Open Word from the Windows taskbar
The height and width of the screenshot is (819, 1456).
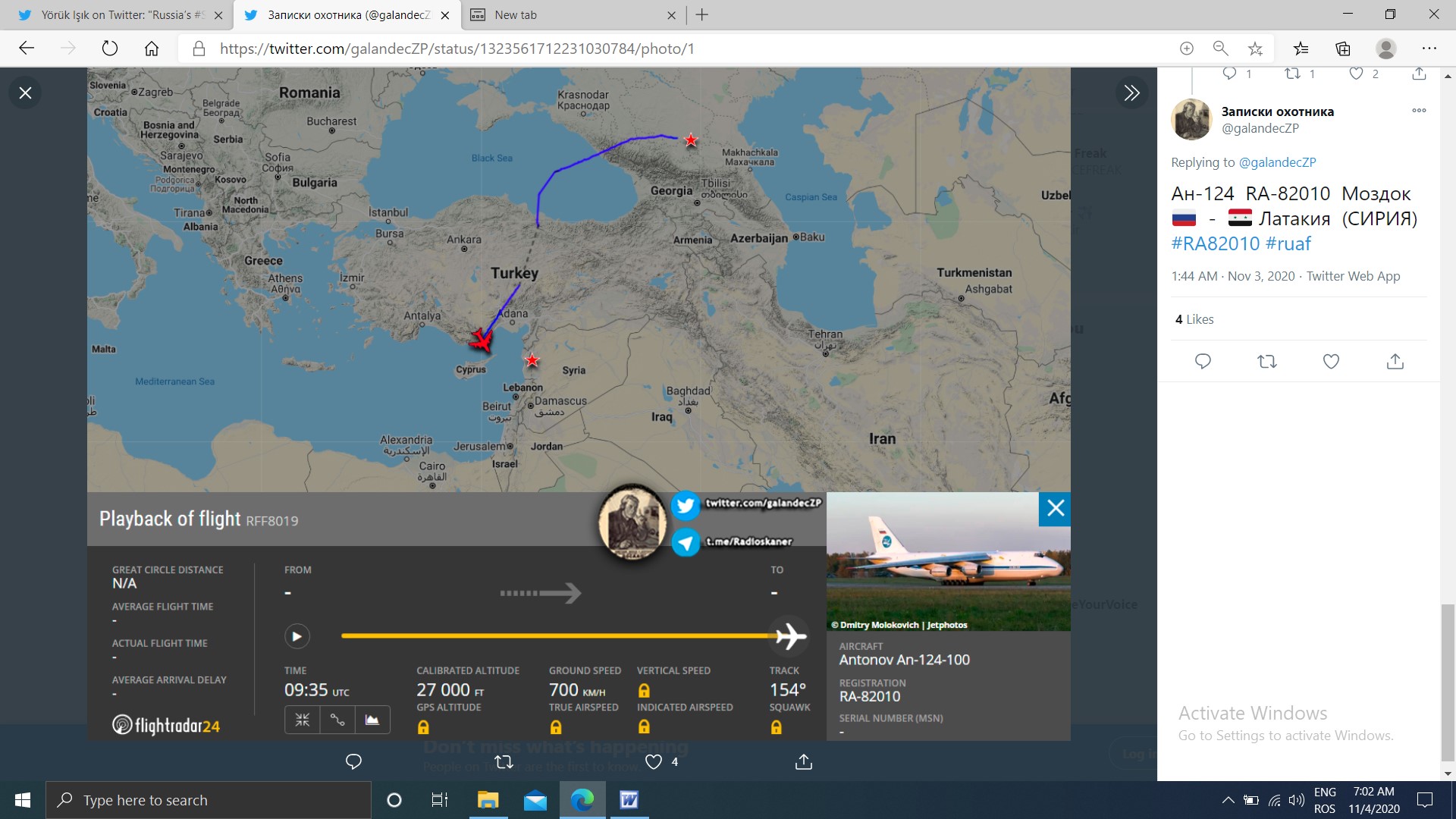pyautogui.click(x=629, y=800)
